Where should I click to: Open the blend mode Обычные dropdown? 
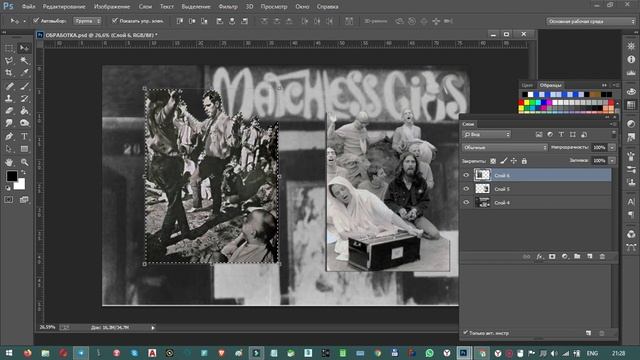click(505, 147)
